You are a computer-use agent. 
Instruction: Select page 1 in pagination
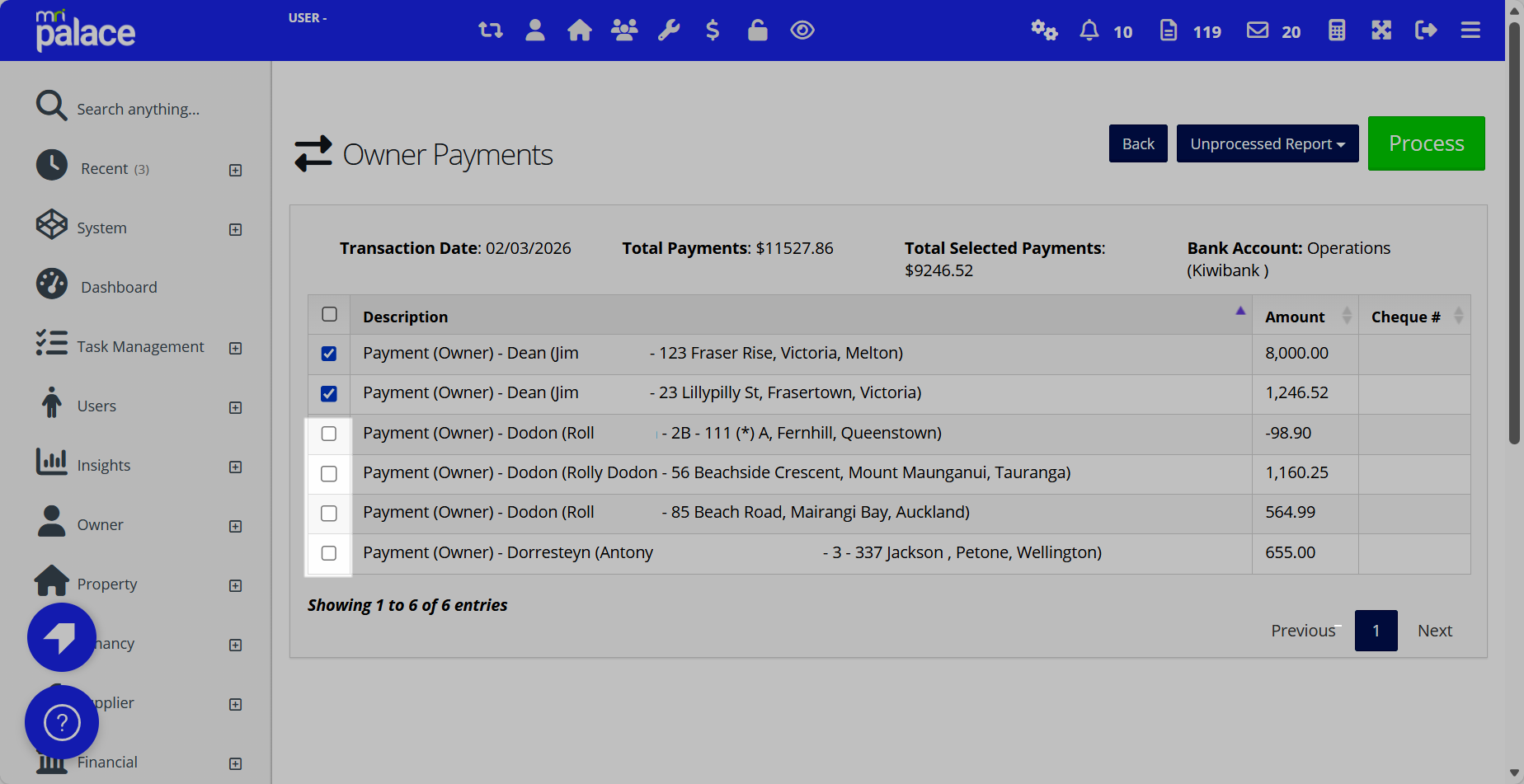click(x=1376, y=631)
